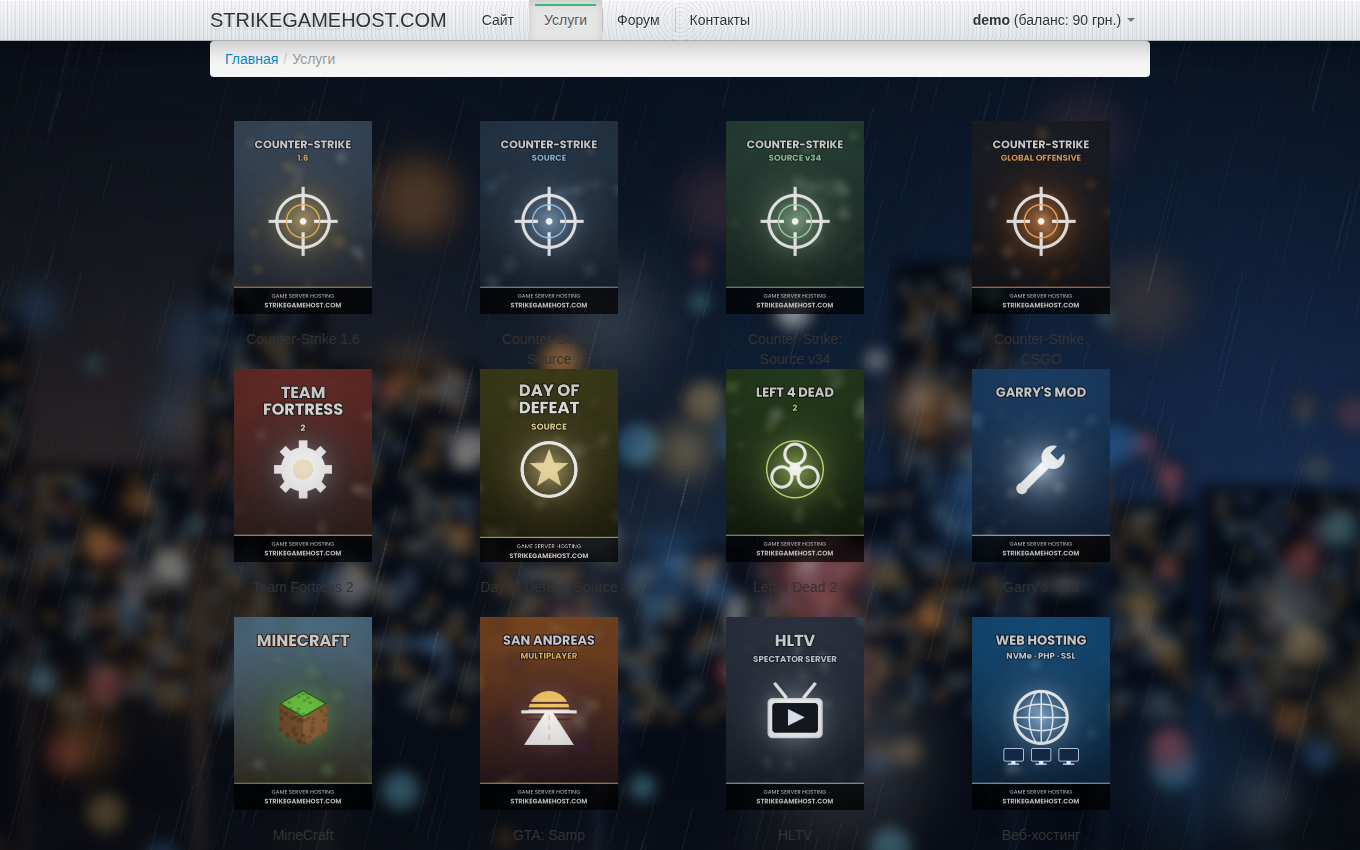Open the green Counter-Strike Source v34 cover
Image resolution: width=1360 pixels, height=850 pixels.
point(795,217)
